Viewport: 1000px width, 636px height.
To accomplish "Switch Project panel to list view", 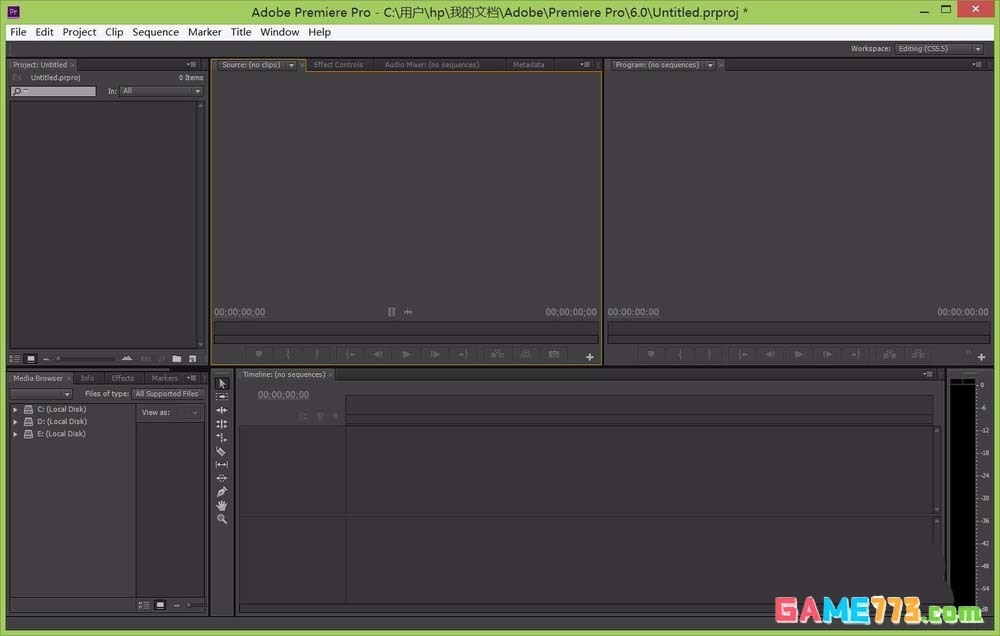I will [x=15, y=359].
